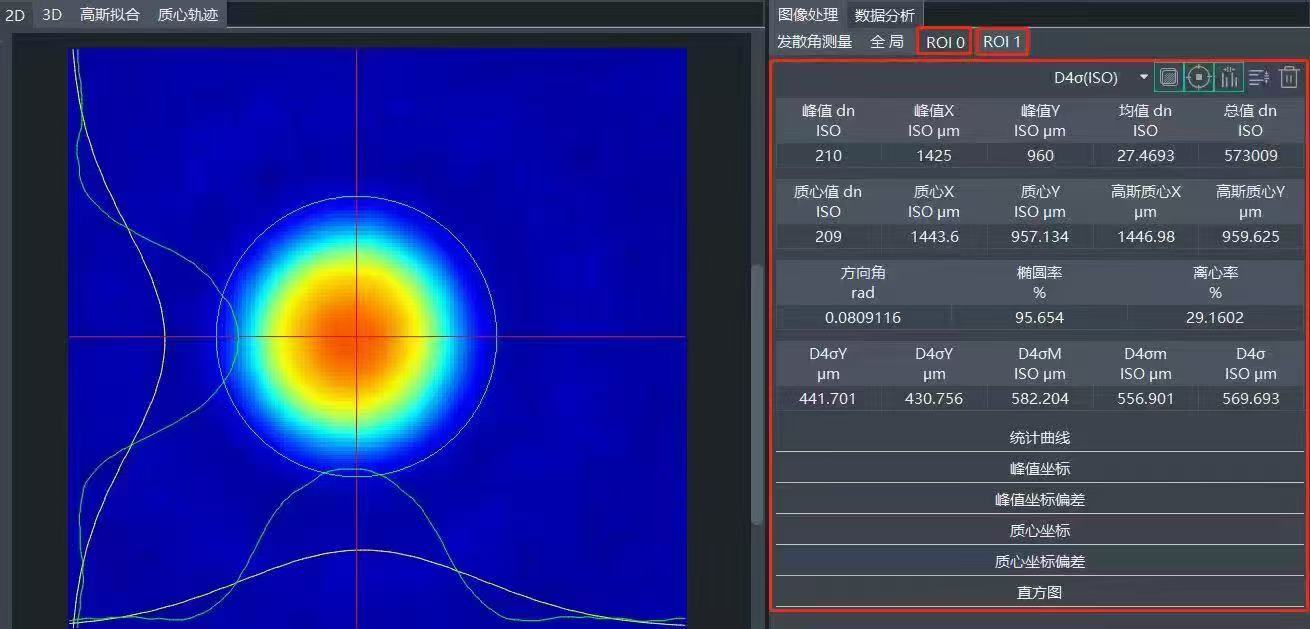
Task: Switch to the 图像处理 tab
Action: click(x=806, y=15)
